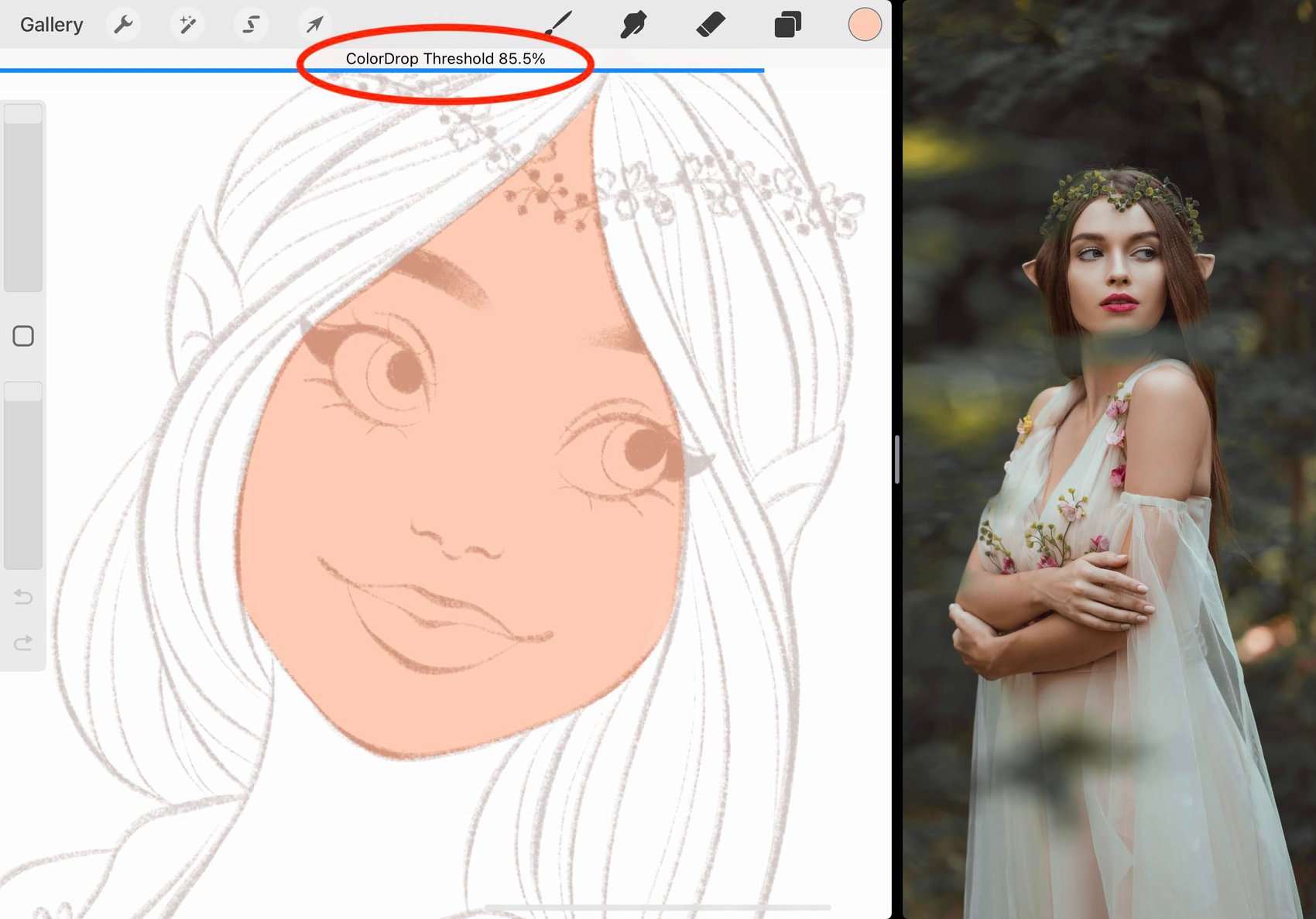This screenshot has width=1316, height=919.
Task: Redo the last action
Action: 23,643
